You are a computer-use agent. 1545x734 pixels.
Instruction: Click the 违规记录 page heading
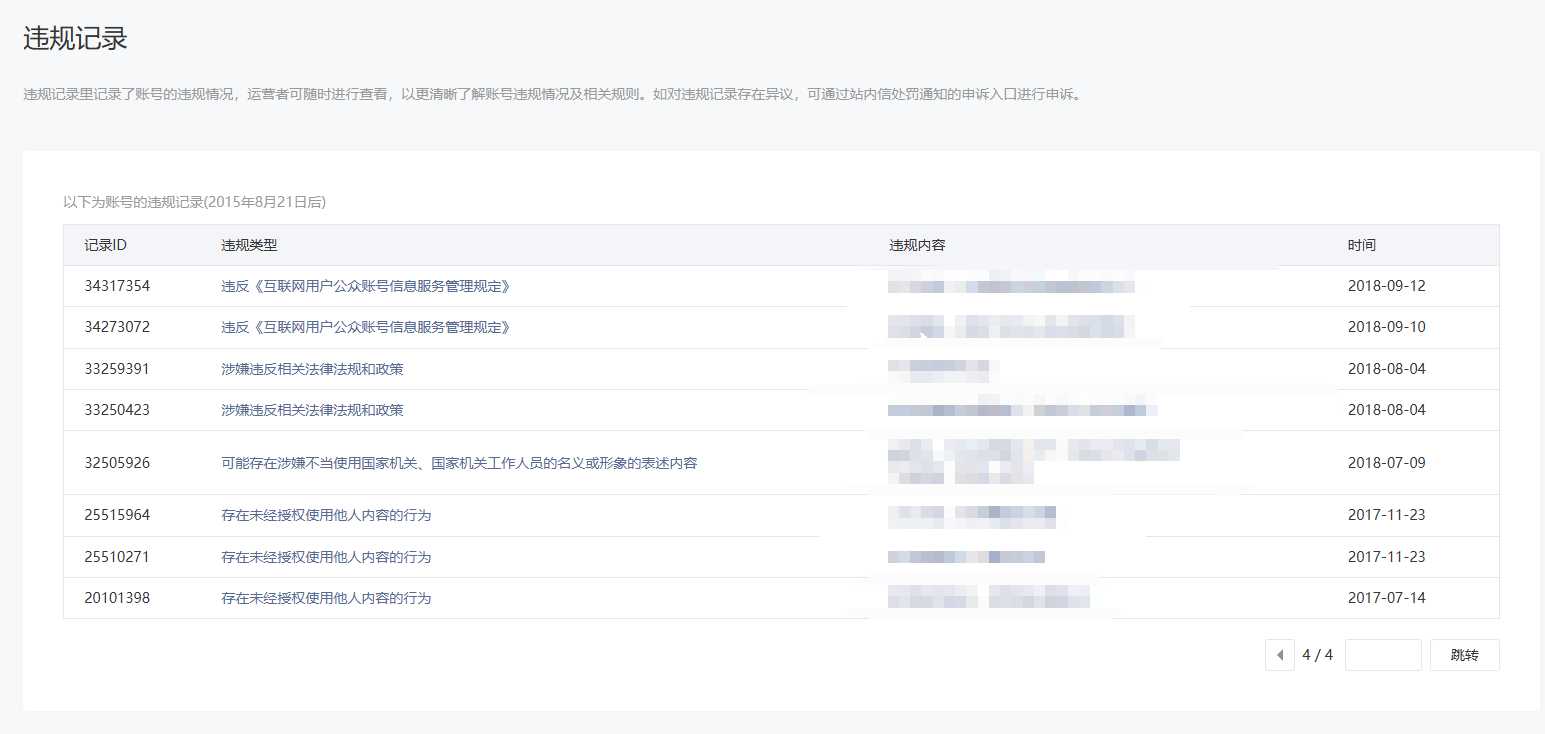[x=75, y=38]
